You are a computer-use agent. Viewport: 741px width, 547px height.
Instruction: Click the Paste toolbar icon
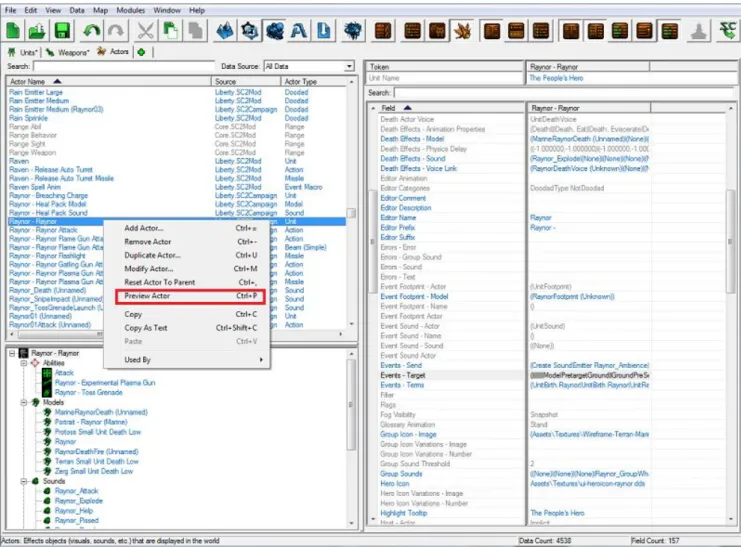click(x=195, y=31)
